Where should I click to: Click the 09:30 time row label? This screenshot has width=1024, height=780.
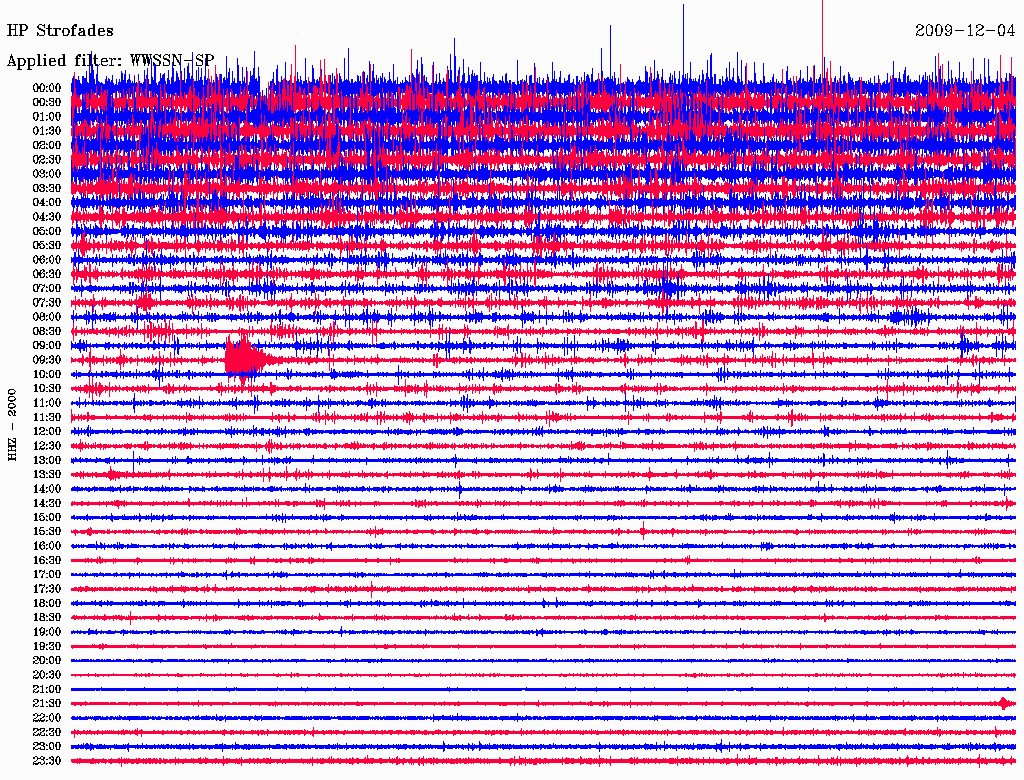coord(47,360)
